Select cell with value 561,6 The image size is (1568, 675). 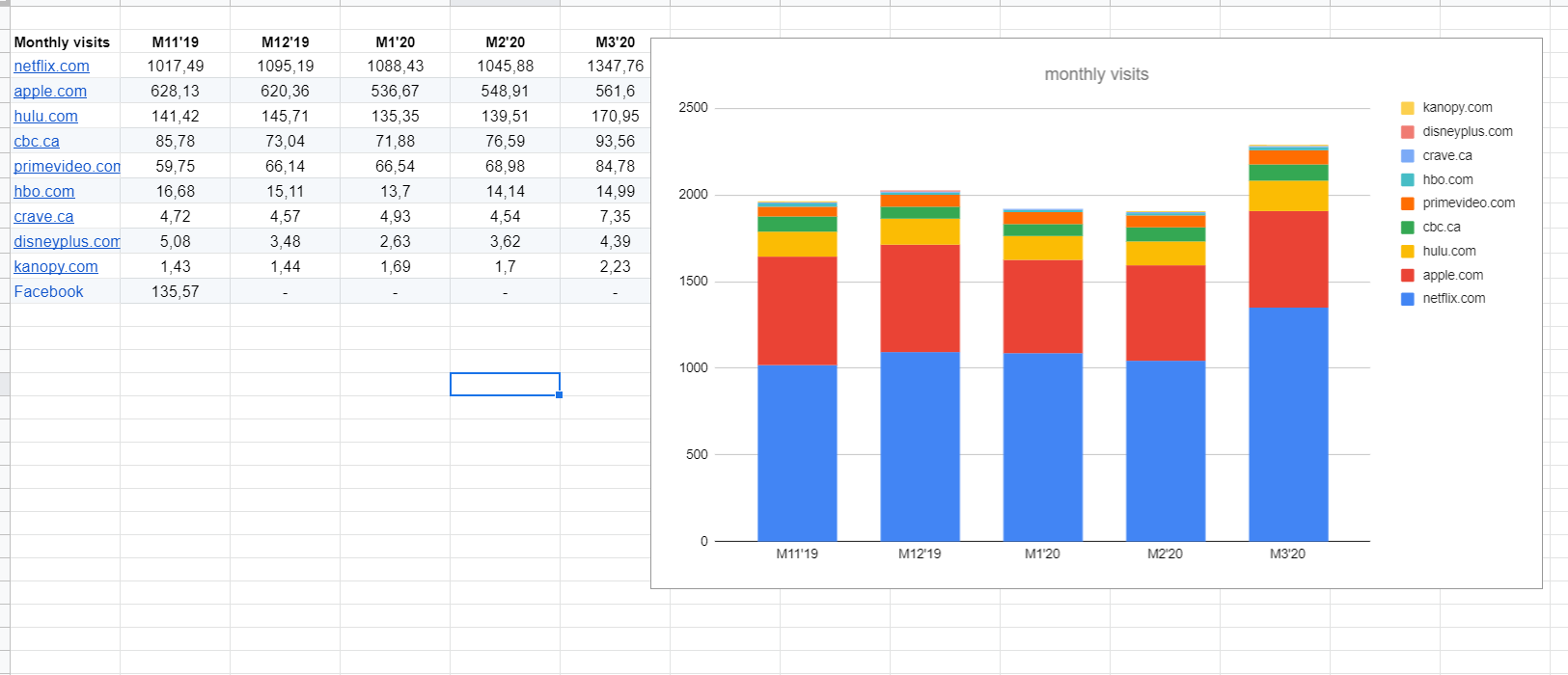pyautogui.click(x=605, y=91)
